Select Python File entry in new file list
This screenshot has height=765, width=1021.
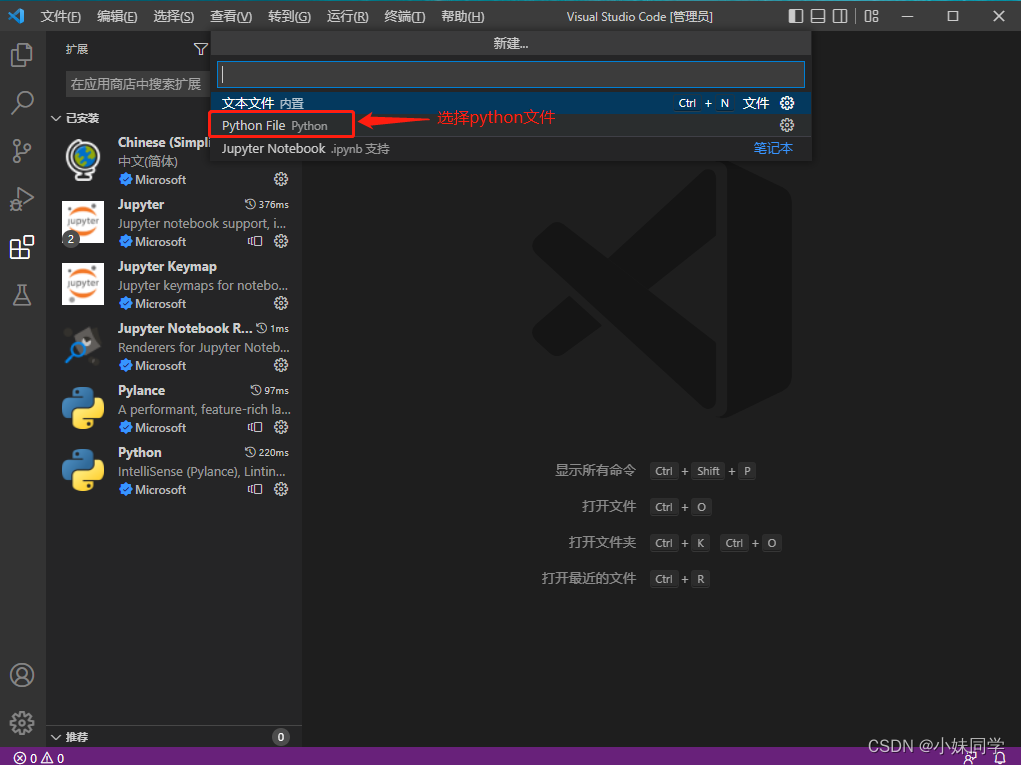point(510,125)
